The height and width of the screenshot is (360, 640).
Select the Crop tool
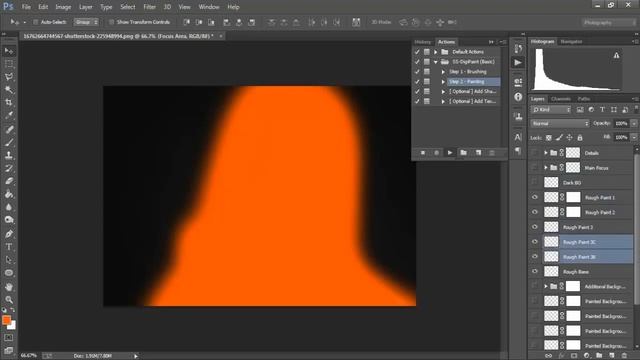(x=9, y=102)
